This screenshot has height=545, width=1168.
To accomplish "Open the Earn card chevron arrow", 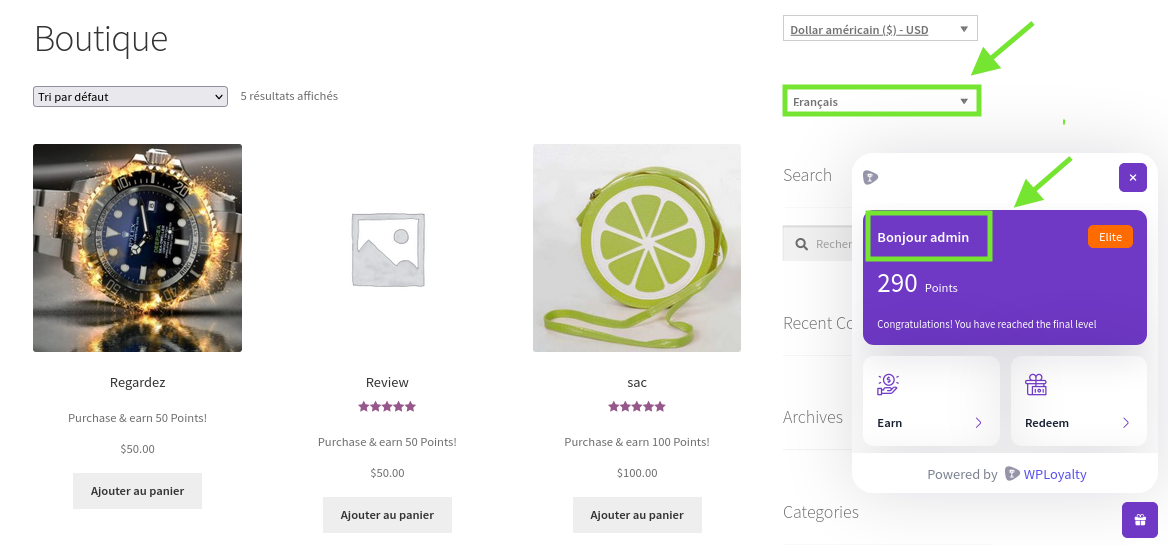I will coord(979,423).
